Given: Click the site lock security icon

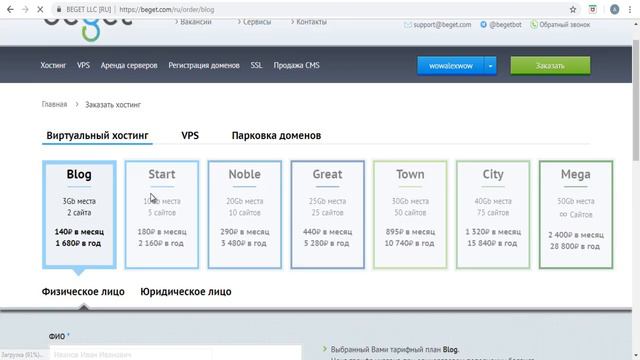Looking at the screenshot, I should [x=59, y=9].
